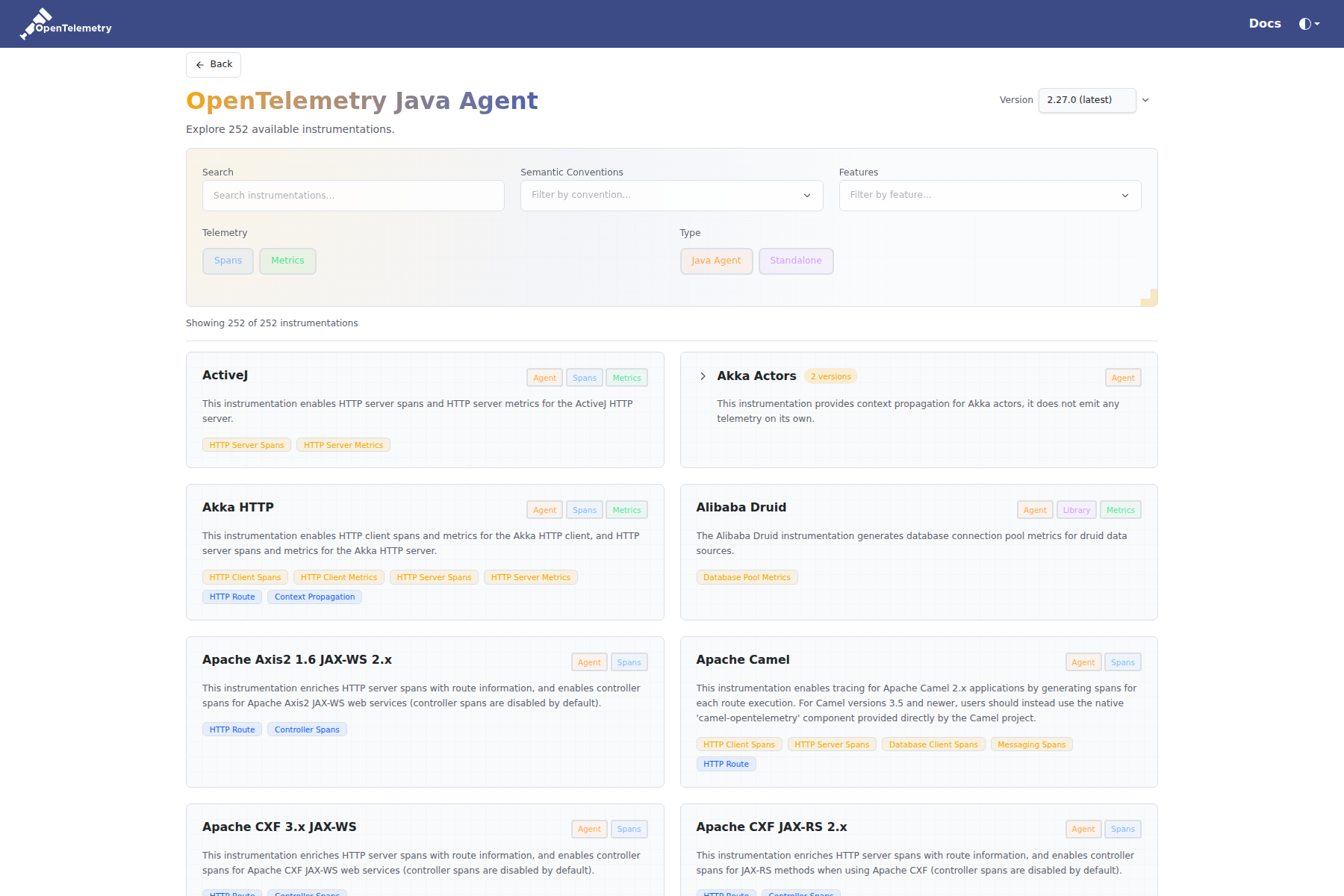
Task: Click the Database Client Spans tag
Action: [933, 744]
